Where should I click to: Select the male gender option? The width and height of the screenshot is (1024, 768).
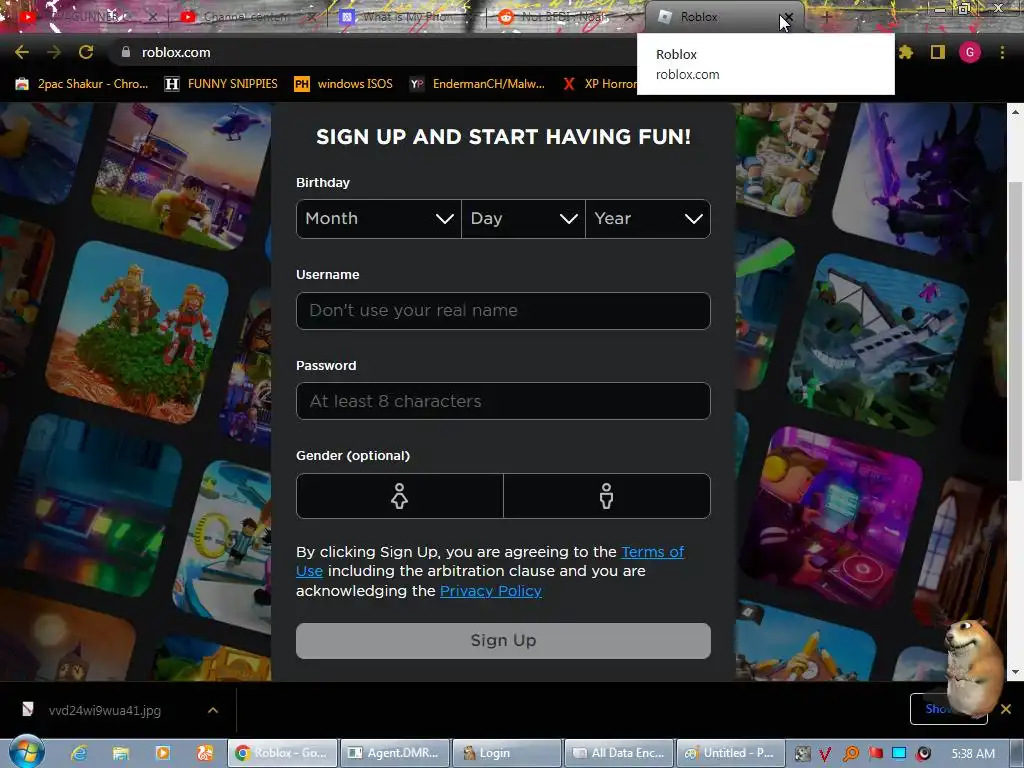[607, 496]
